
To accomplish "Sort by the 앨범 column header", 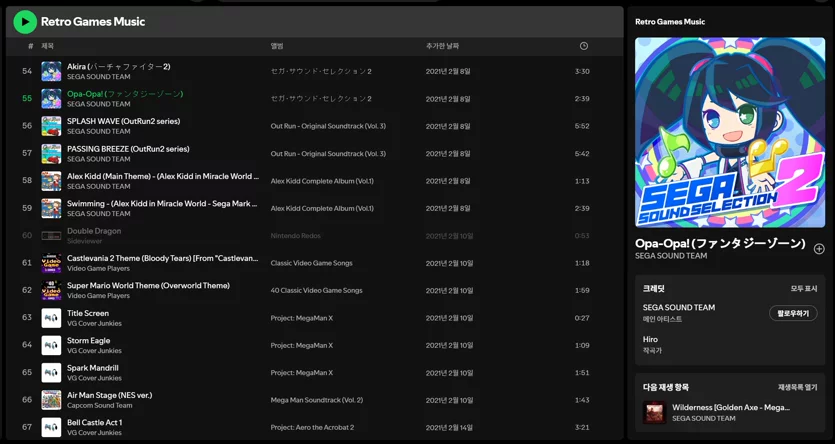I will 276,46.
